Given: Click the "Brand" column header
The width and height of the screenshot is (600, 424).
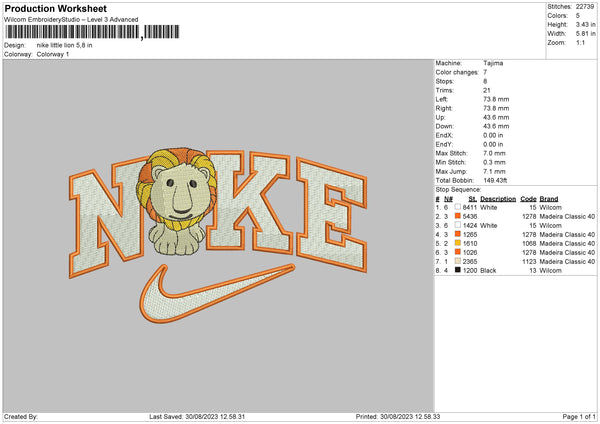Looking at the screenshot, I should point(549,199).
